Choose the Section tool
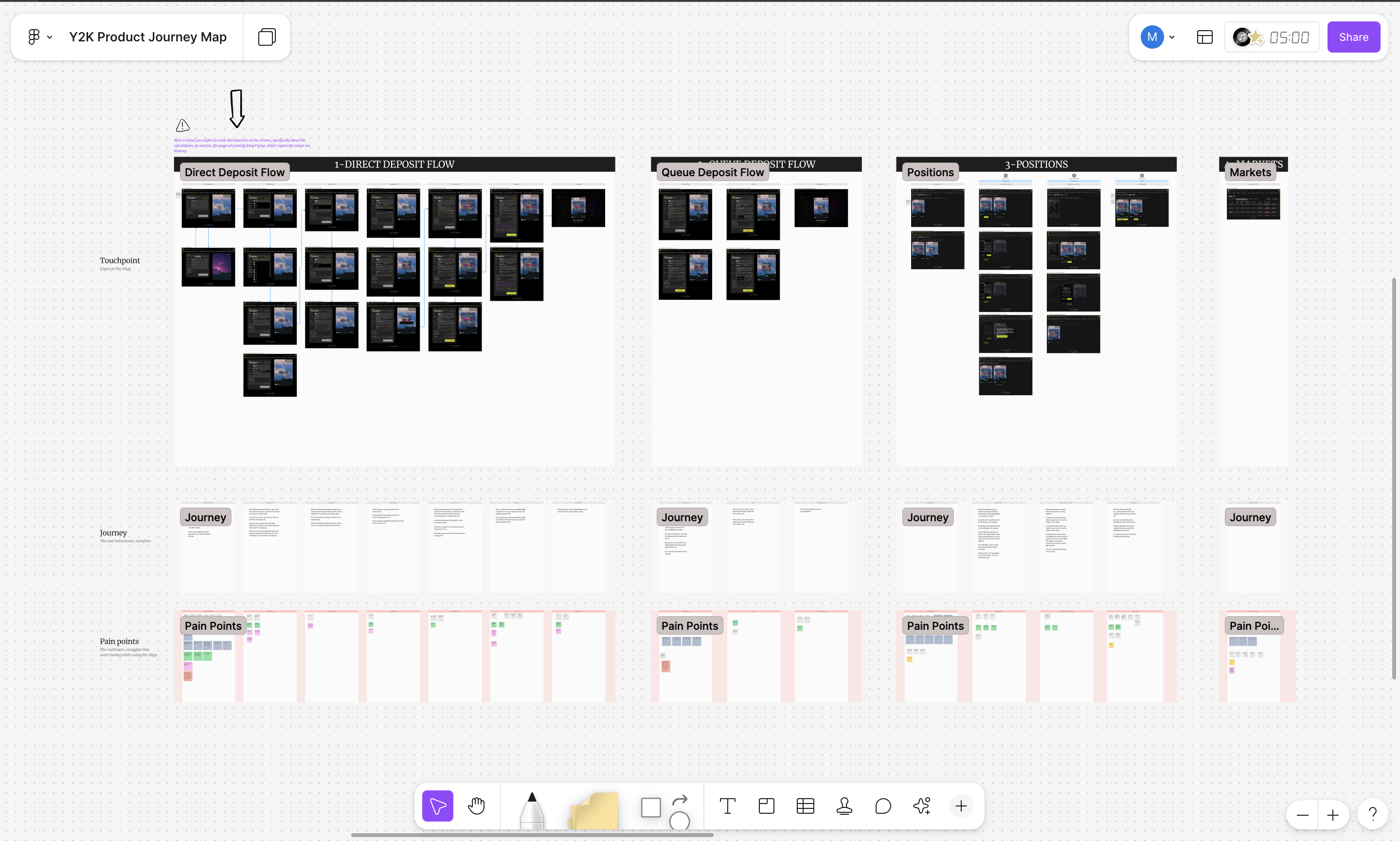 (x=766, y=805)
